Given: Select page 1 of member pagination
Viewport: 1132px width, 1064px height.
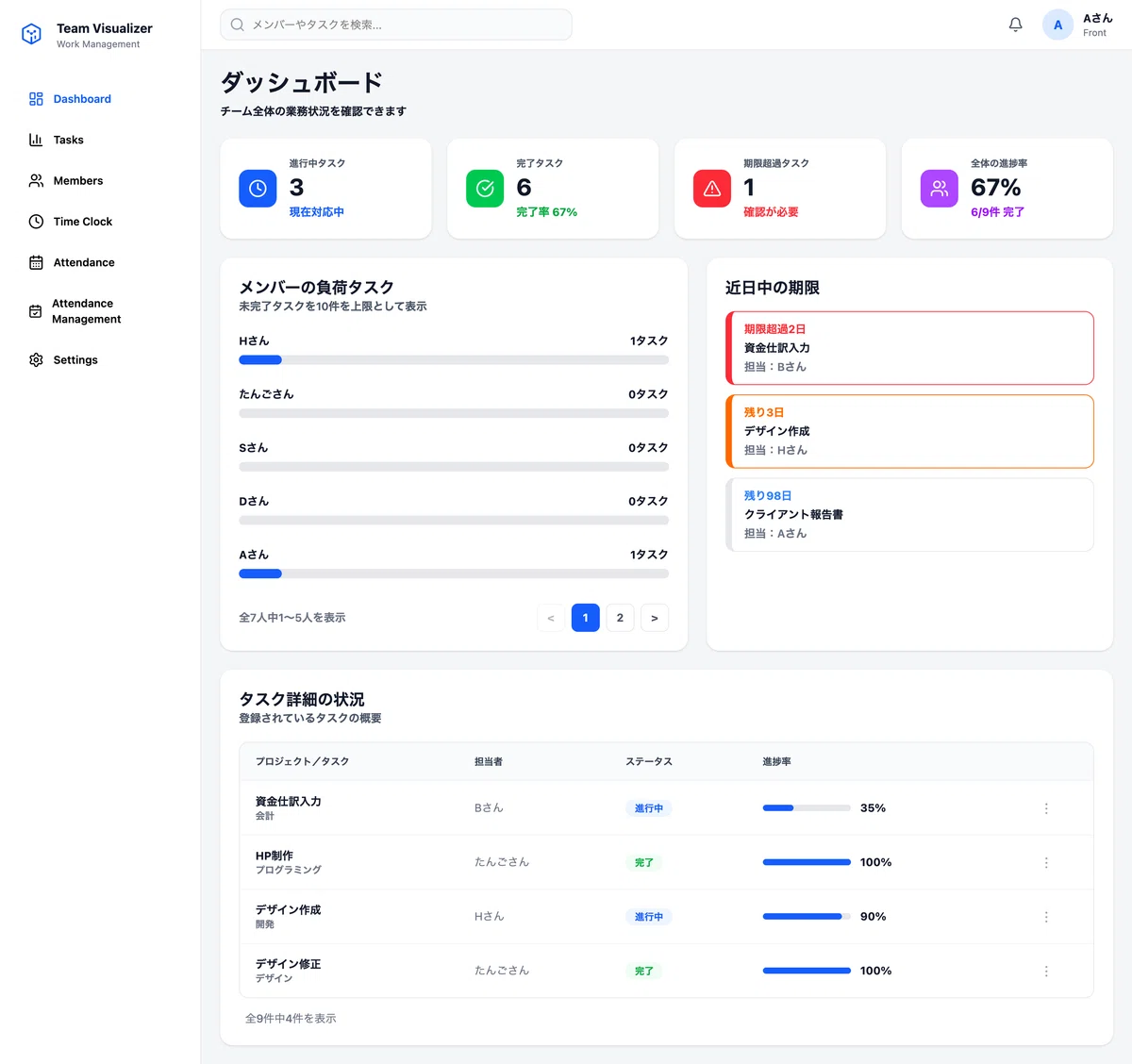Looking at the screenshot, I should coord(586,618).
